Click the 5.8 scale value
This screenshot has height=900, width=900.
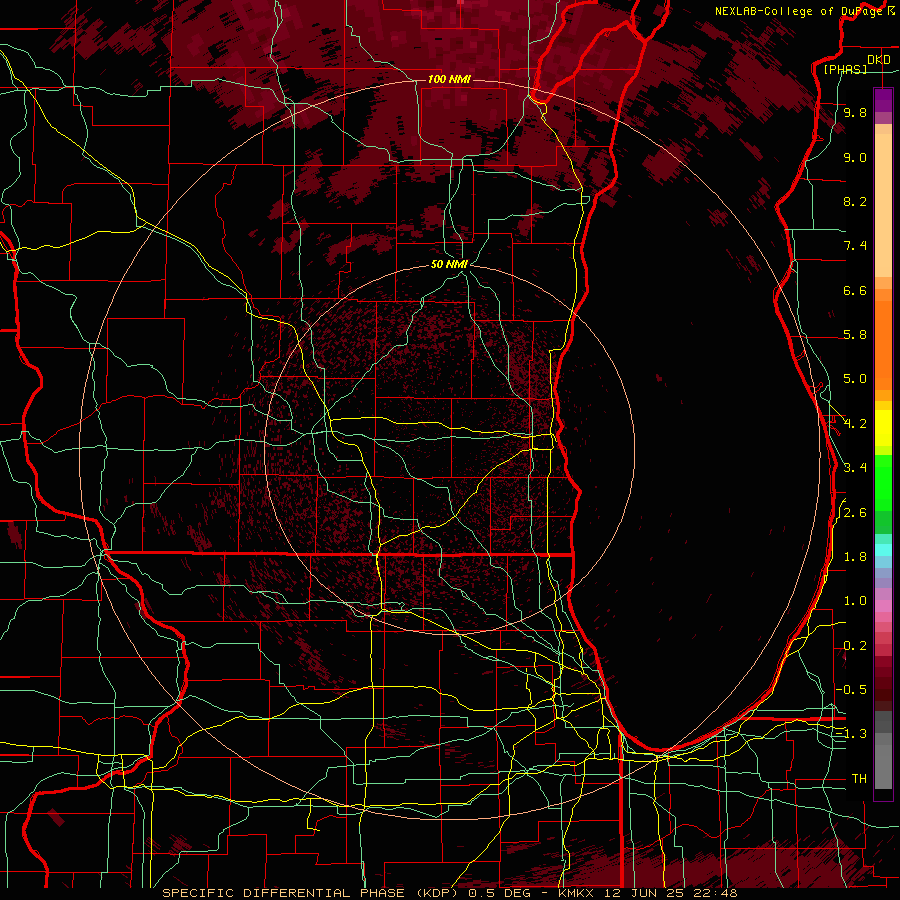click(855, 335)
